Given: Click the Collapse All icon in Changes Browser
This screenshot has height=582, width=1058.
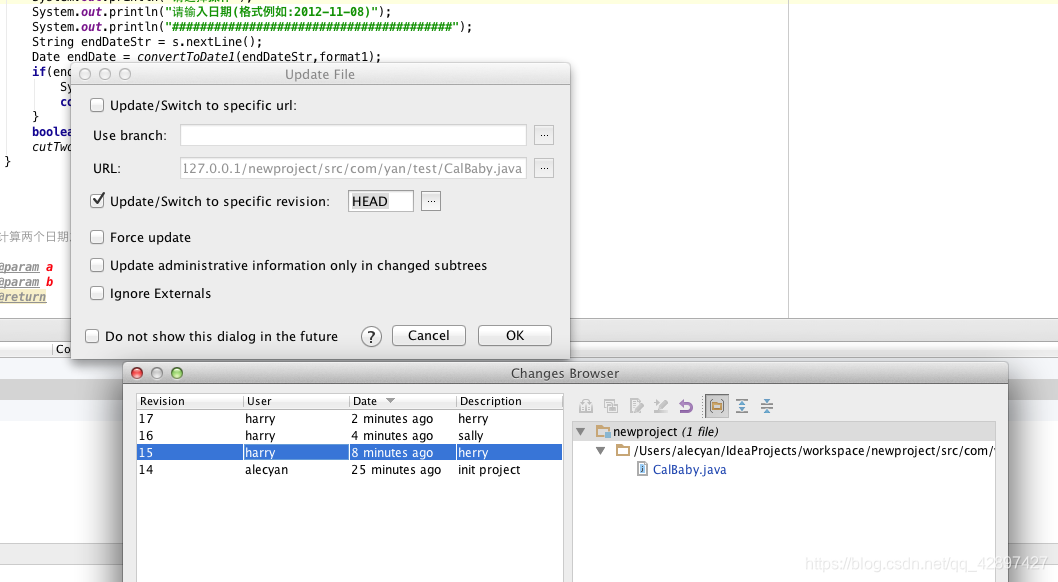Looking at the screenshot, I should pyautogui.click(x=767, y=406).
